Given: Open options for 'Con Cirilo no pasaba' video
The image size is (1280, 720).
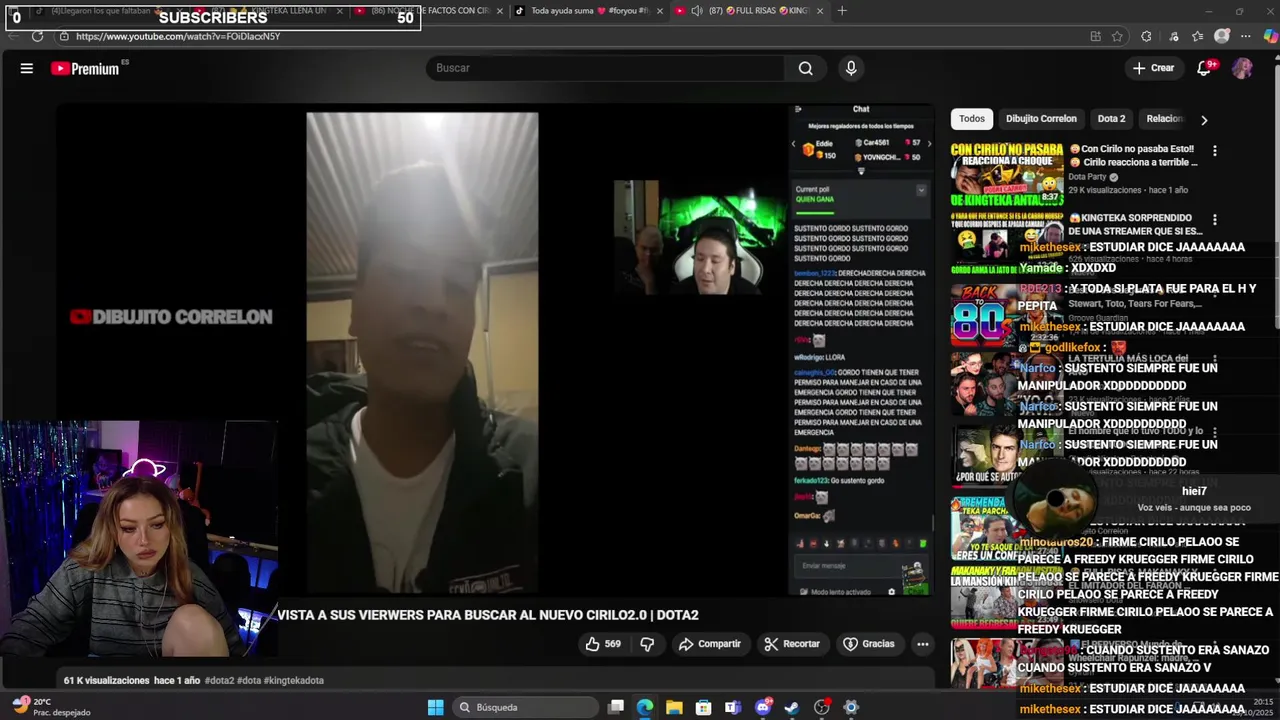Looking at the screenshot, I should (x=1215, y=151).
